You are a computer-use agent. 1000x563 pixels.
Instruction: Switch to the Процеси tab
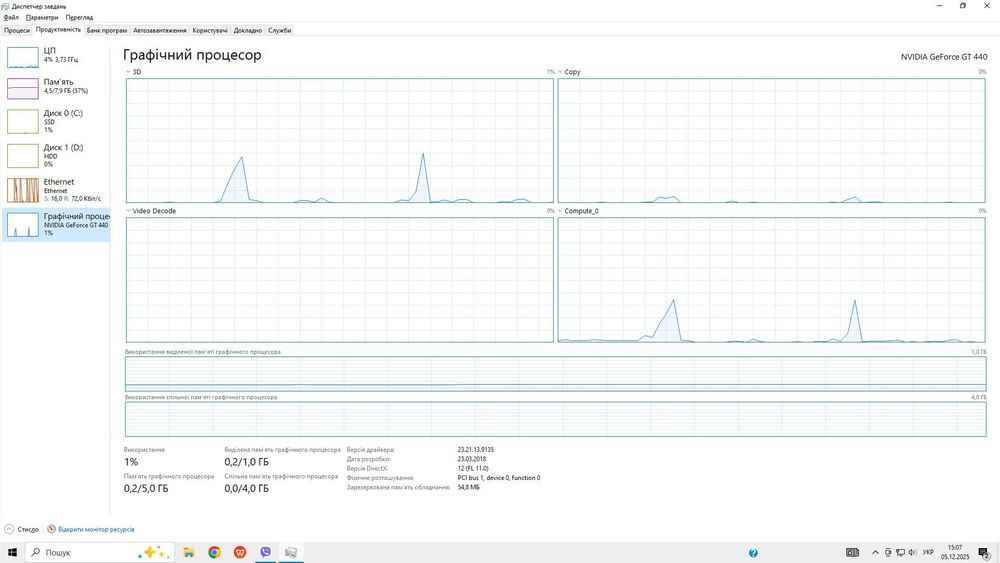point(17,30)
